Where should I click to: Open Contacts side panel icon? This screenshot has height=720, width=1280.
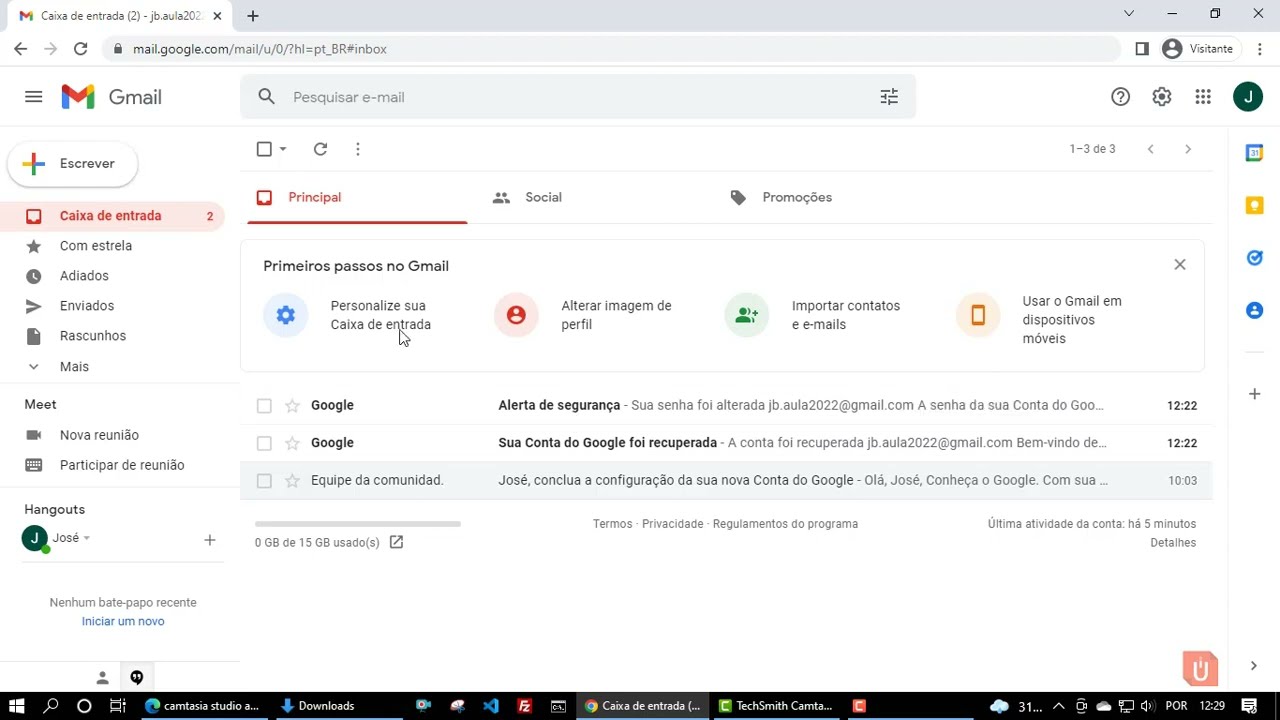[1254, 310]
